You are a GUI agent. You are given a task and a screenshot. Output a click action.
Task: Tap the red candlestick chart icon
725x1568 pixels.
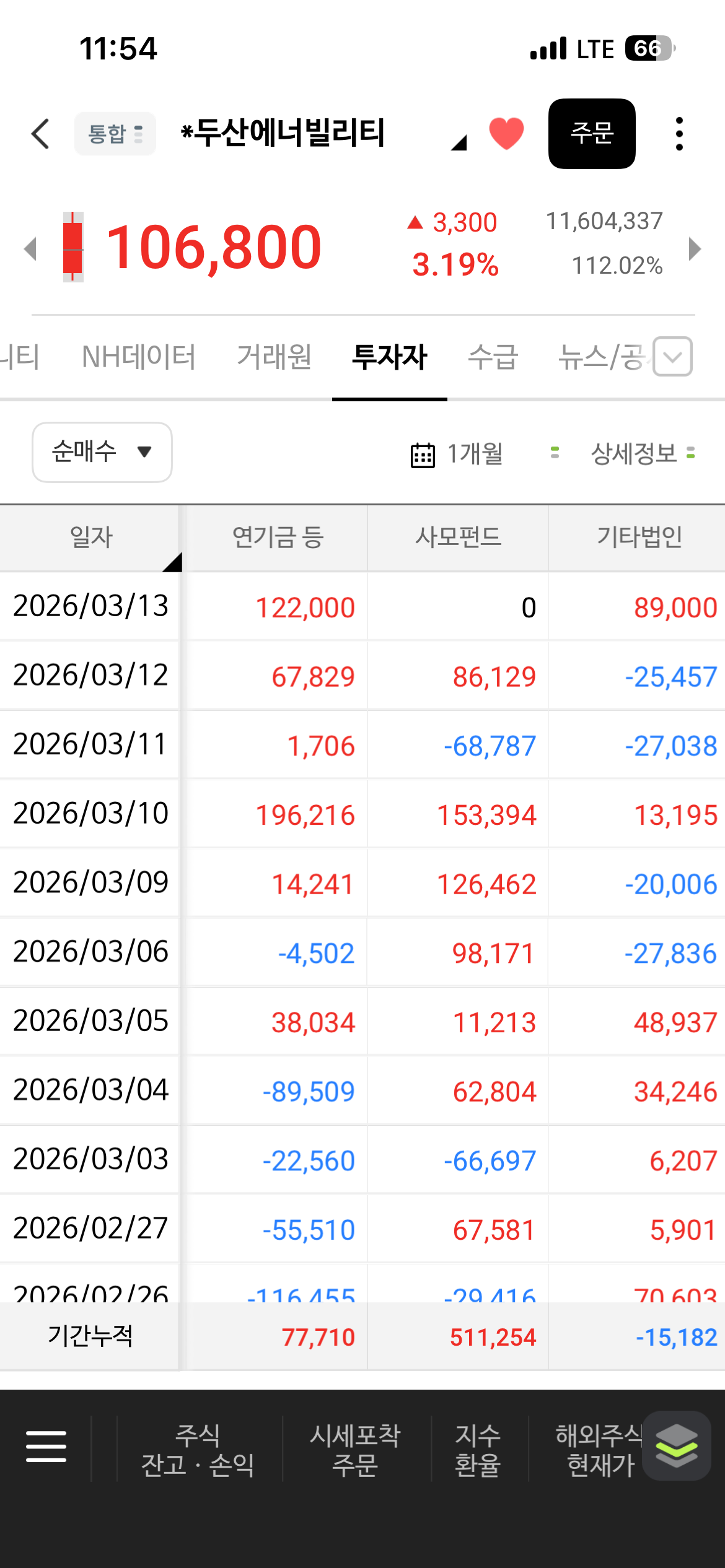(73, 247)
